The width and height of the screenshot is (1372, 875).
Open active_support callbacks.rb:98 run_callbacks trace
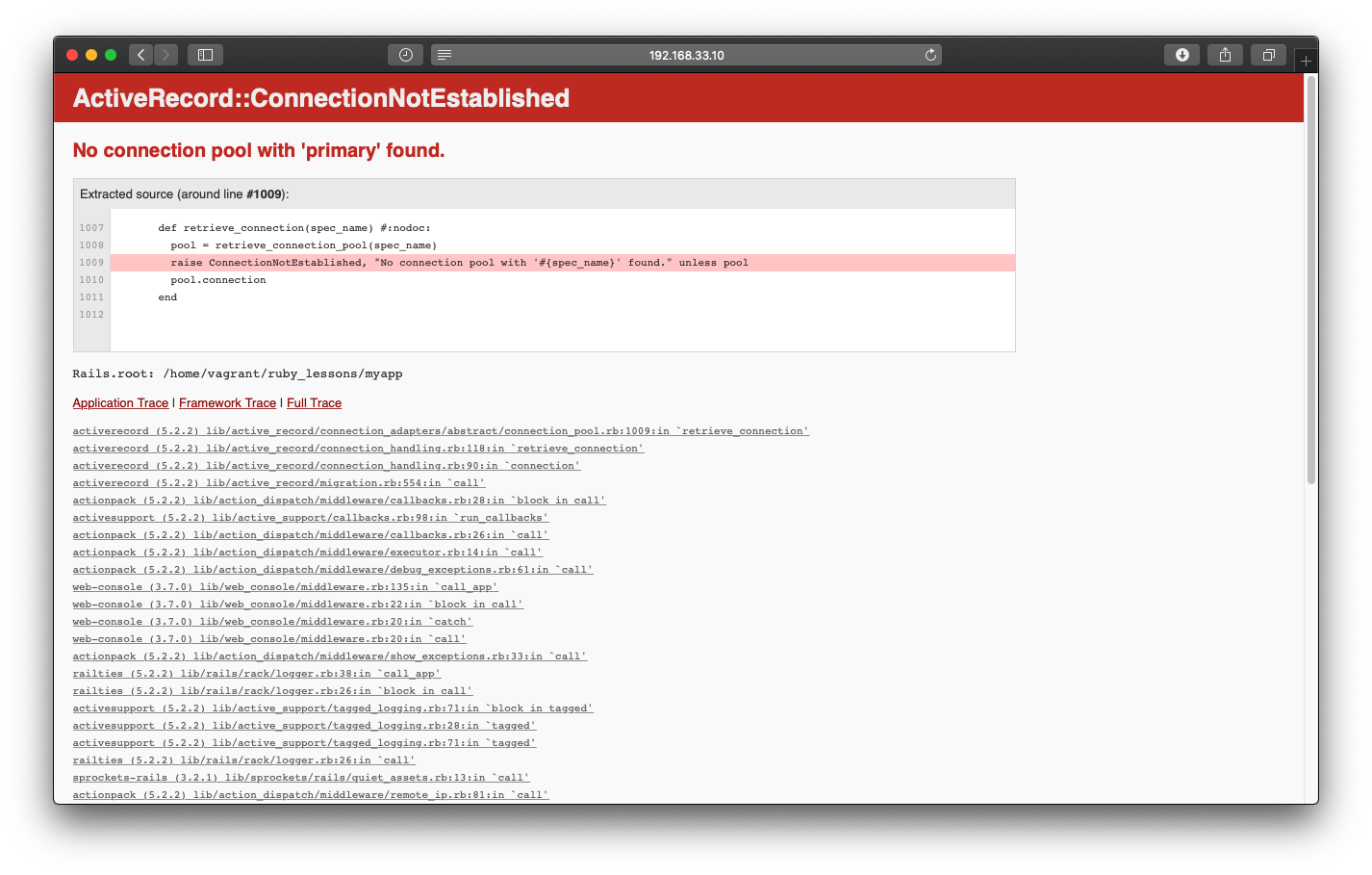310,518
